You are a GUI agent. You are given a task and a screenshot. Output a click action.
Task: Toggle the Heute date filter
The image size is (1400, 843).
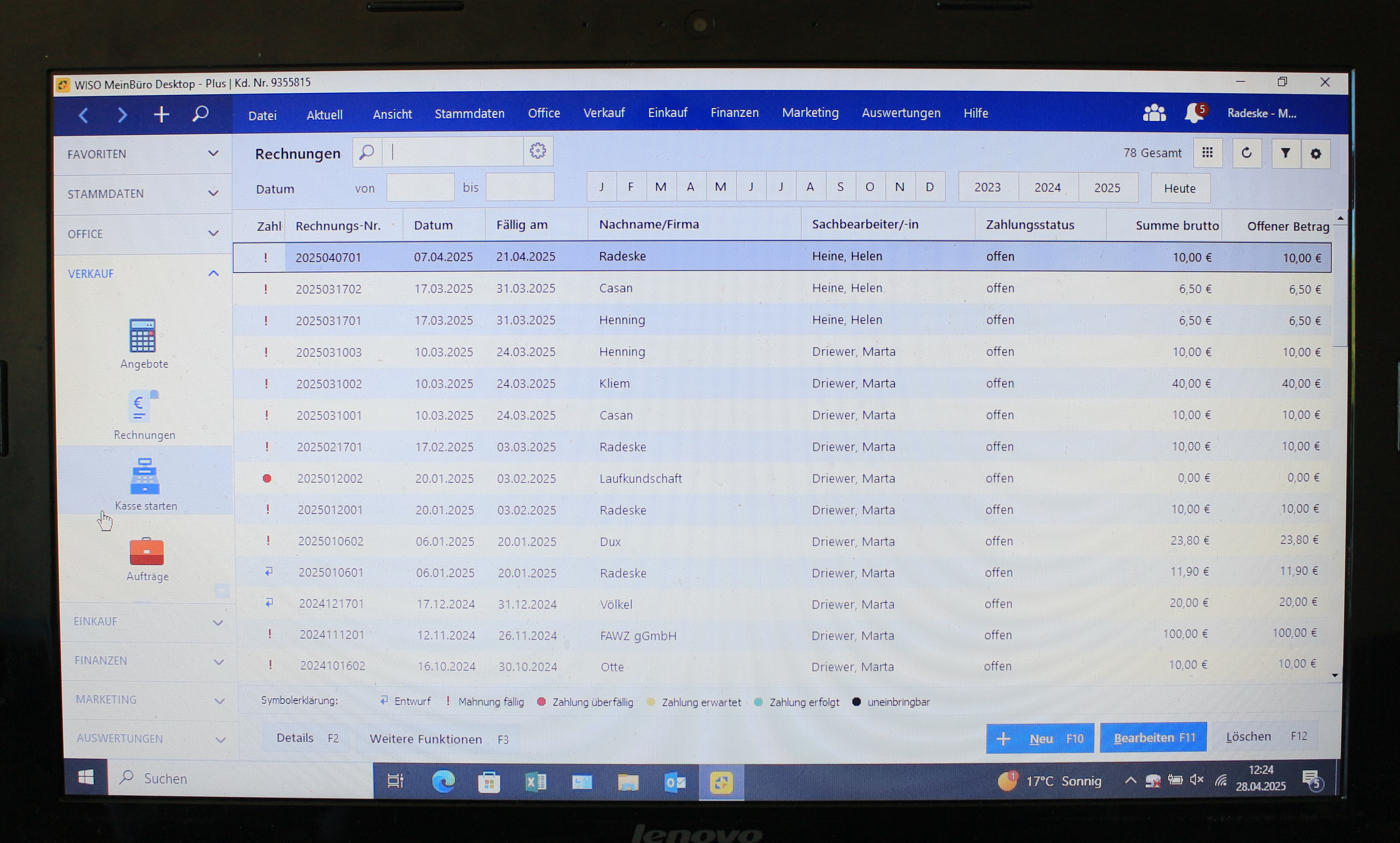click(x=1180, y=189)
